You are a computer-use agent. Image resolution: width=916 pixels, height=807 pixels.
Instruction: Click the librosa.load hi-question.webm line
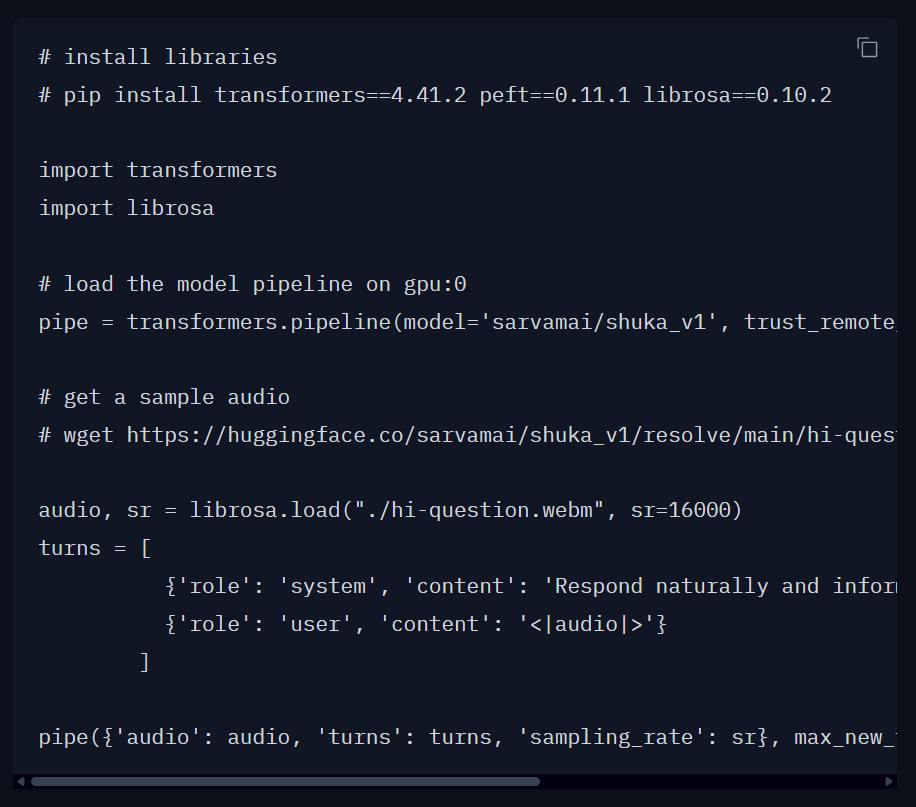[390, 511]
